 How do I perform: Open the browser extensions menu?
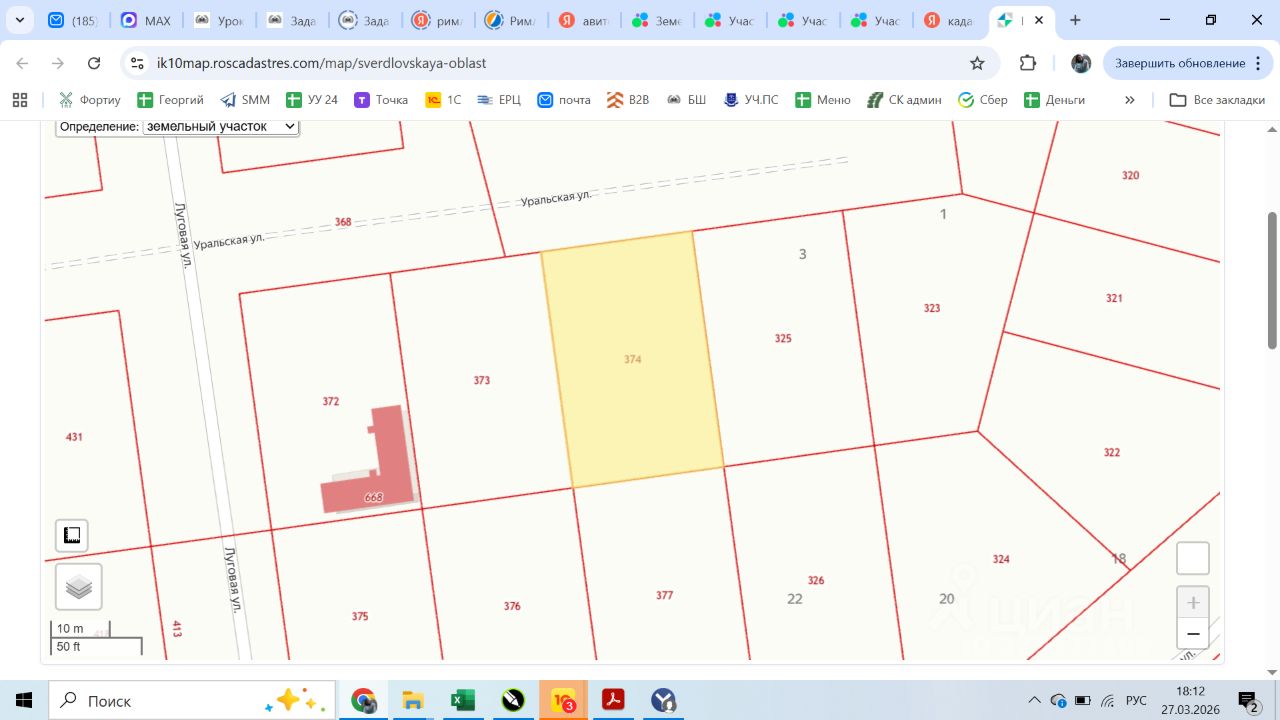coord(1028,63)
